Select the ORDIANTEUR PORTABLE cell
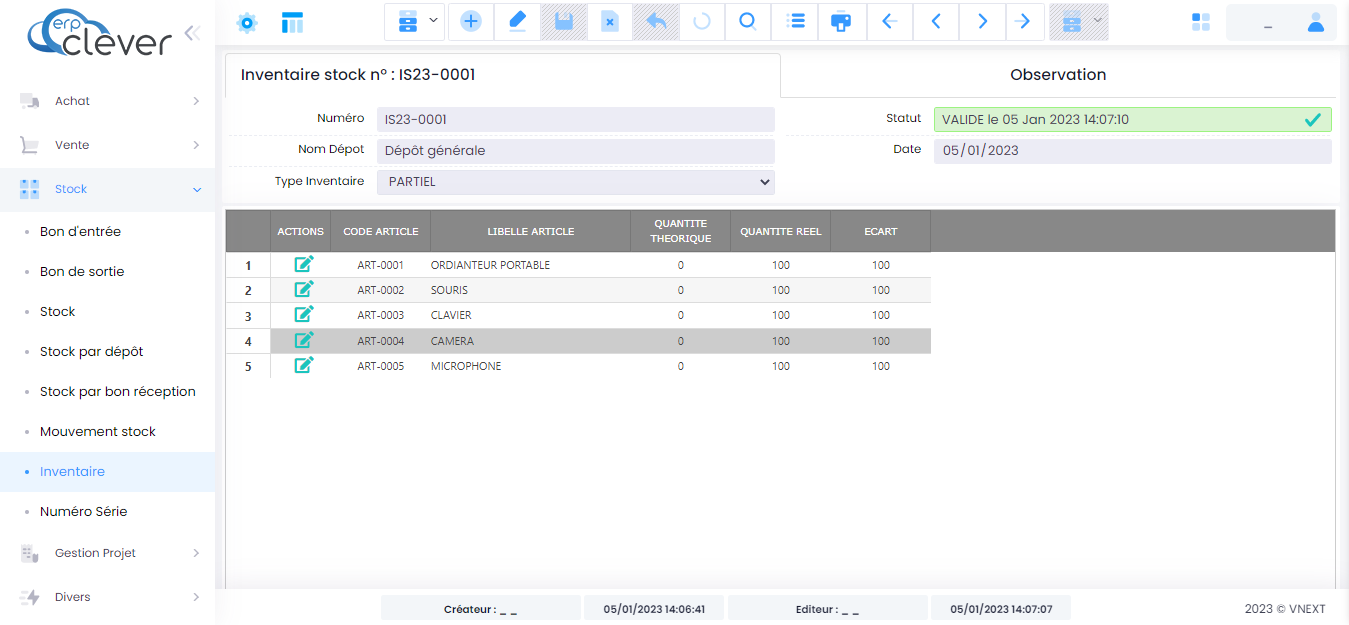Image resolution: width=1349 pixels, height=625 pixels. 530,265
